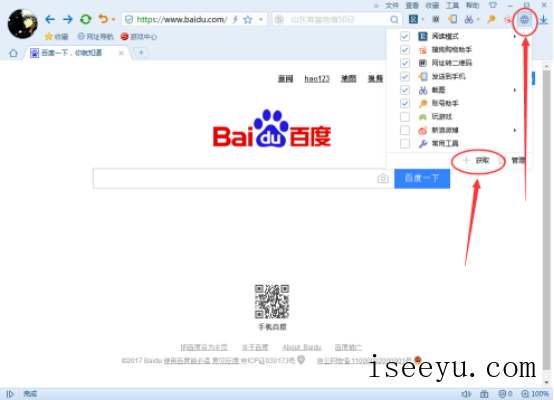Click the extensions grid toolbar icon
Screen dimensions: 554x400
pos(525,19)
